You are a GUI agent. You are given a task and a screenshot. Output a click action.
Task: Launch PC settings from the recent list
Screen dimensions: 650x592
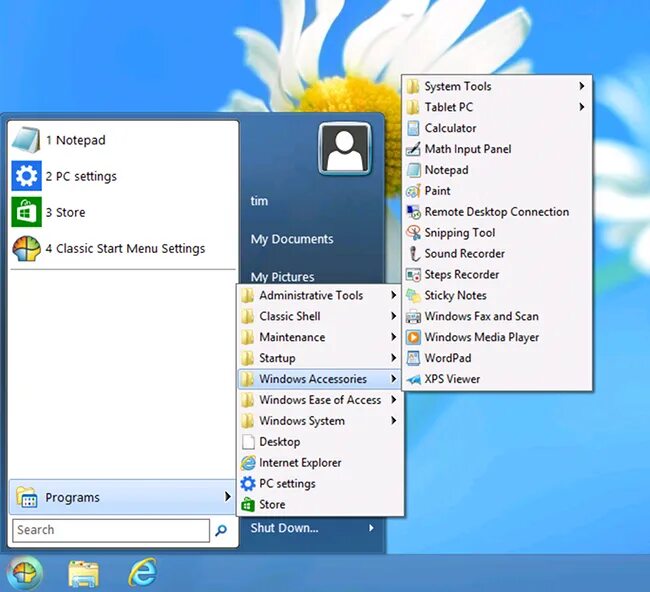[x=122, y=176]
